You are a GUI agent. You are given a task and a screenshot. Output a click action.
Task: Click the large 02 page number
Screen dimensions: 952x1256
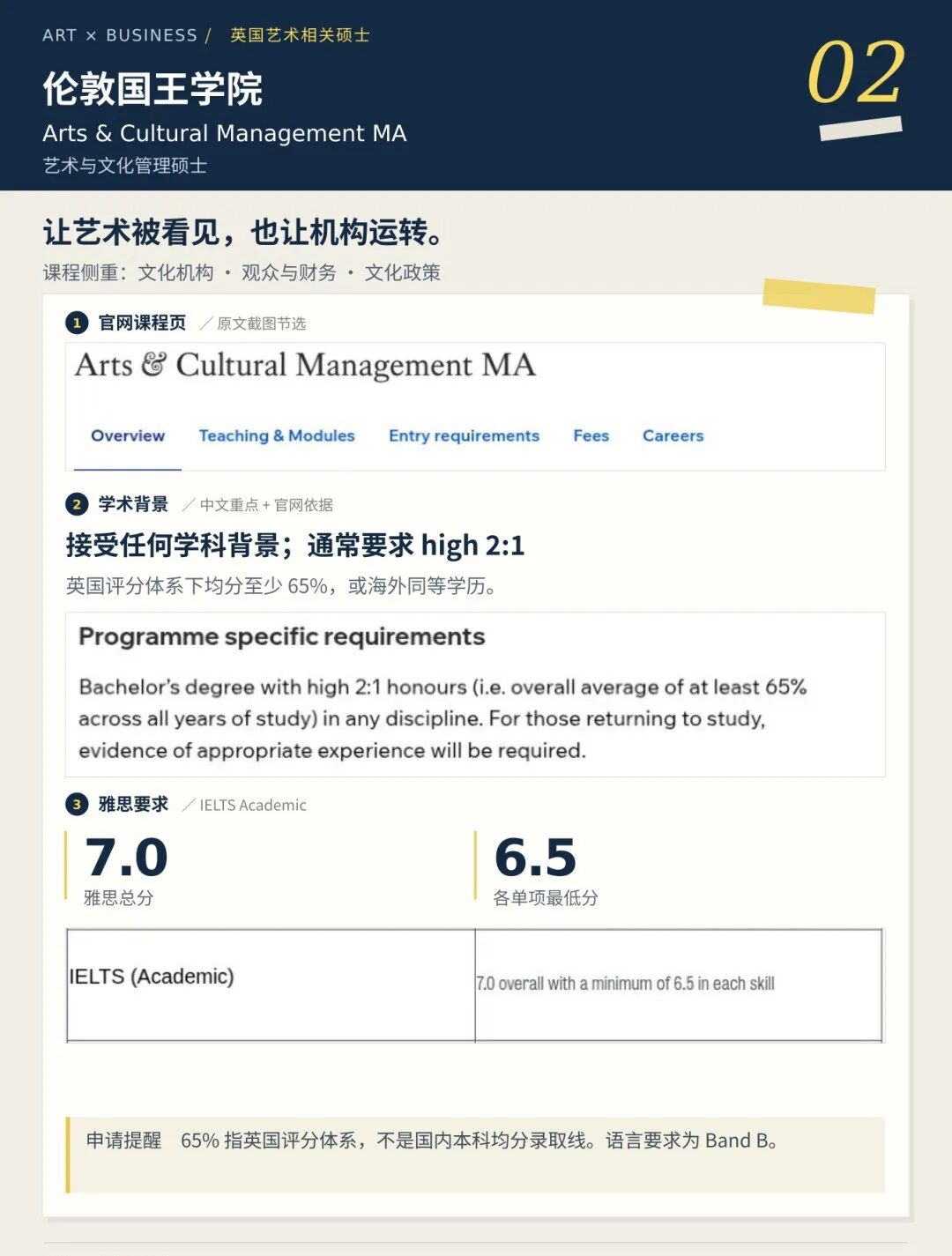855,72
